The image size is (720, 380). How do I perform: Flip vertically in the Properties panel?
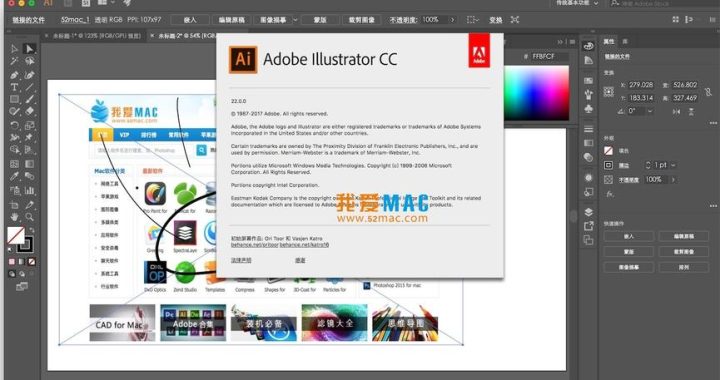691,112
